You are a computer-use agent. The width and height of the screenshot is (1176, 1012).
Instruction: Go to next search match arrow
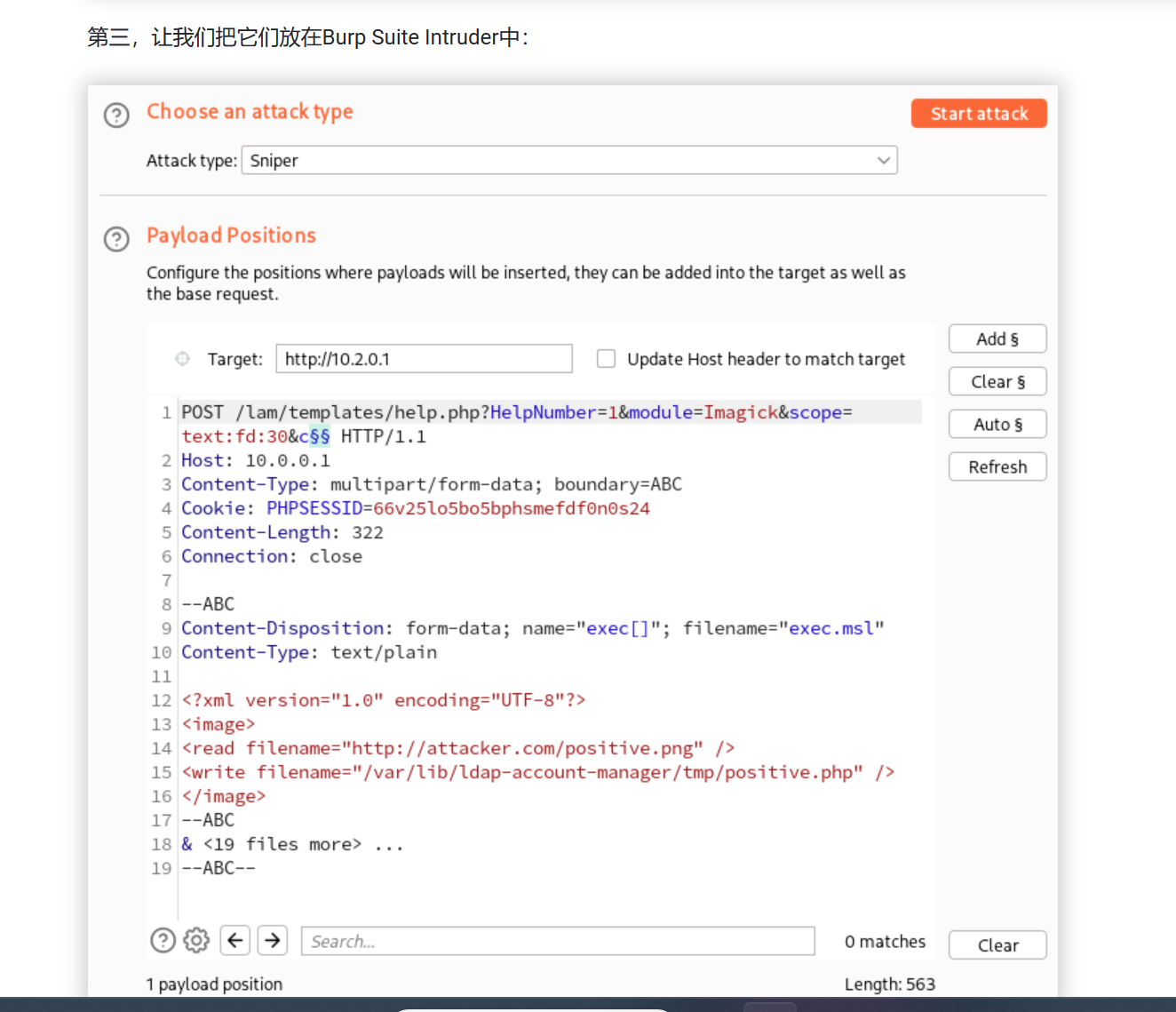click(273, 940)
